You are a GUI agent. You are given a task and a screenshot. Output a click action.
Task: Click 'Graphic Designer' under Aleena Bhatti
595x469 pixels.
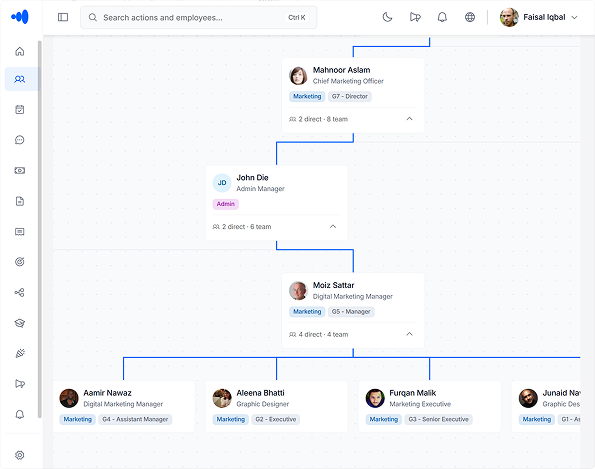coord(263,404)
